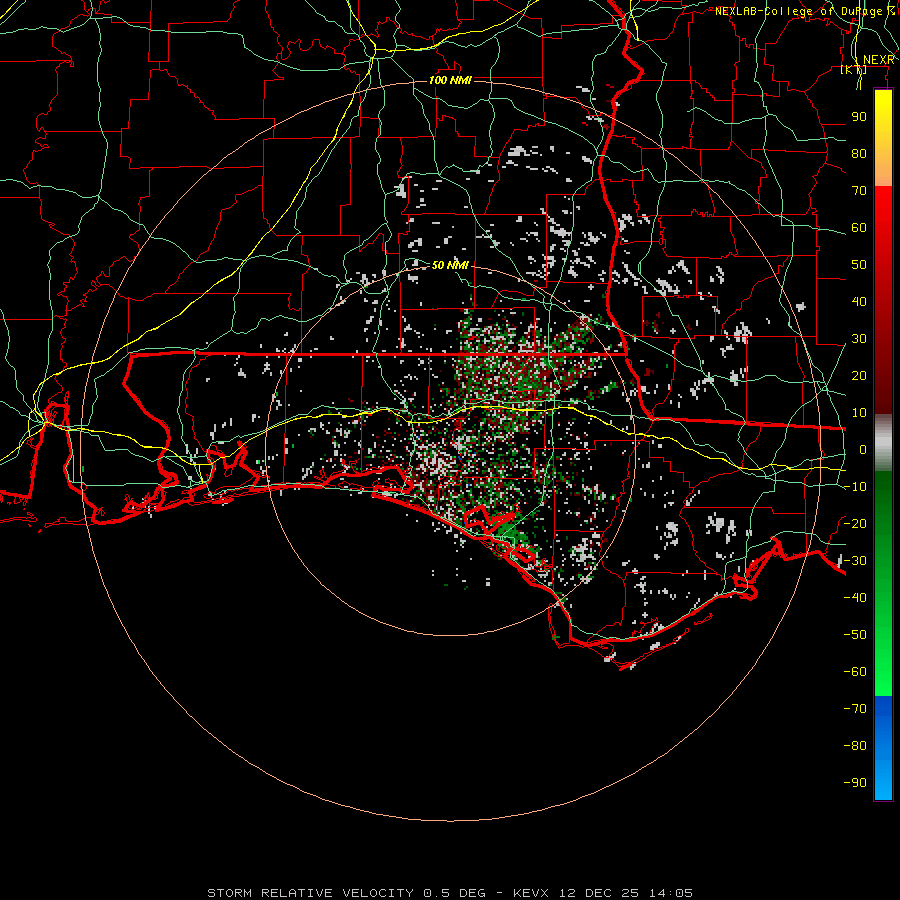Click the -30 value on velocity scale
900x900 pixels.
click(855, 561)
